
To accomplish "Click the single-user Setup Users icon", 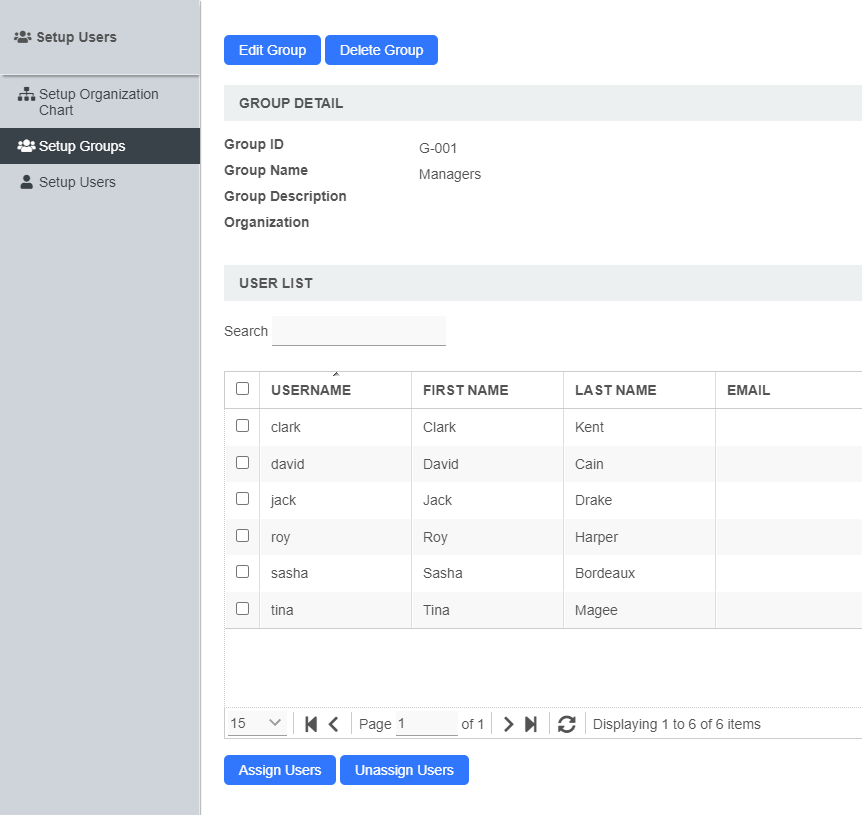I will coord(27,182).
